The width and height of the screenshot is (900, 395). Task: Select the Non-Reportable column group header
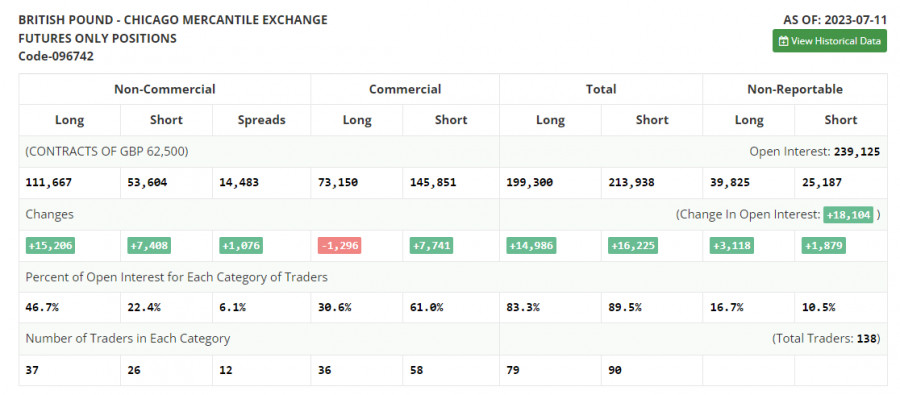[795, 89]
